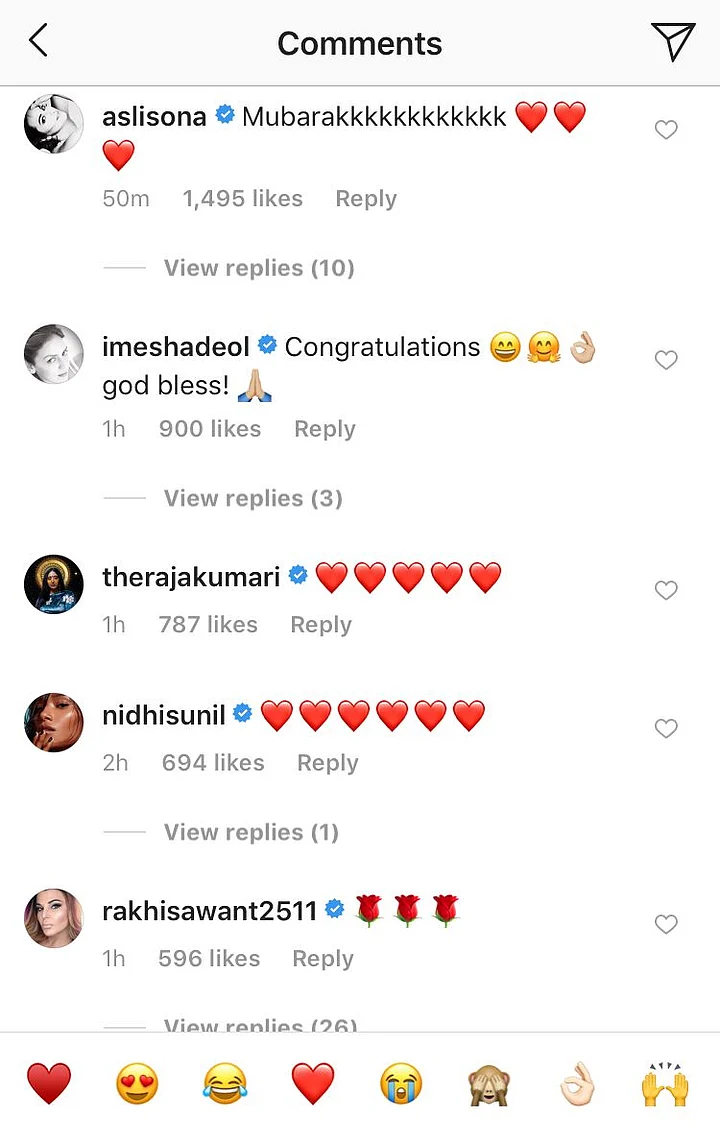Insert raising hands emoji
Screen dimensions: 720x1141
pyautogui.click(x=665, y=1084)
